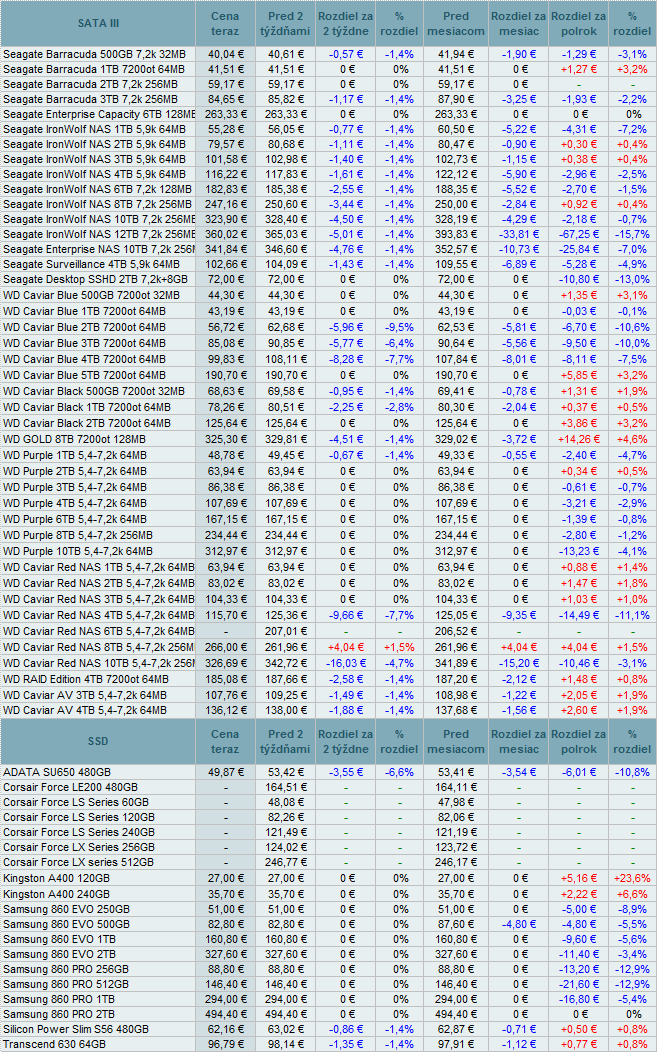657x1052 pixels.
Task: Click Transcend 630 64GB current price 96,79 €
Action: (227, 1045)
